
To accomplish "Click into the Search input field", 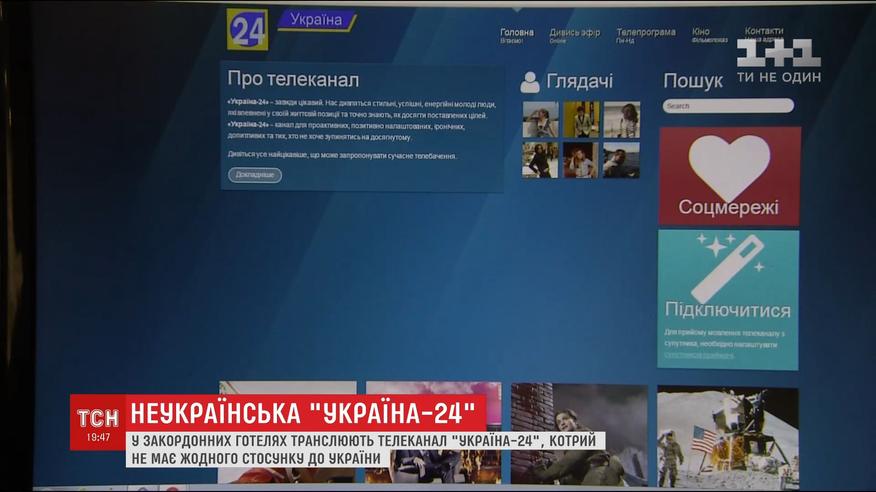I will pos(728,106).
